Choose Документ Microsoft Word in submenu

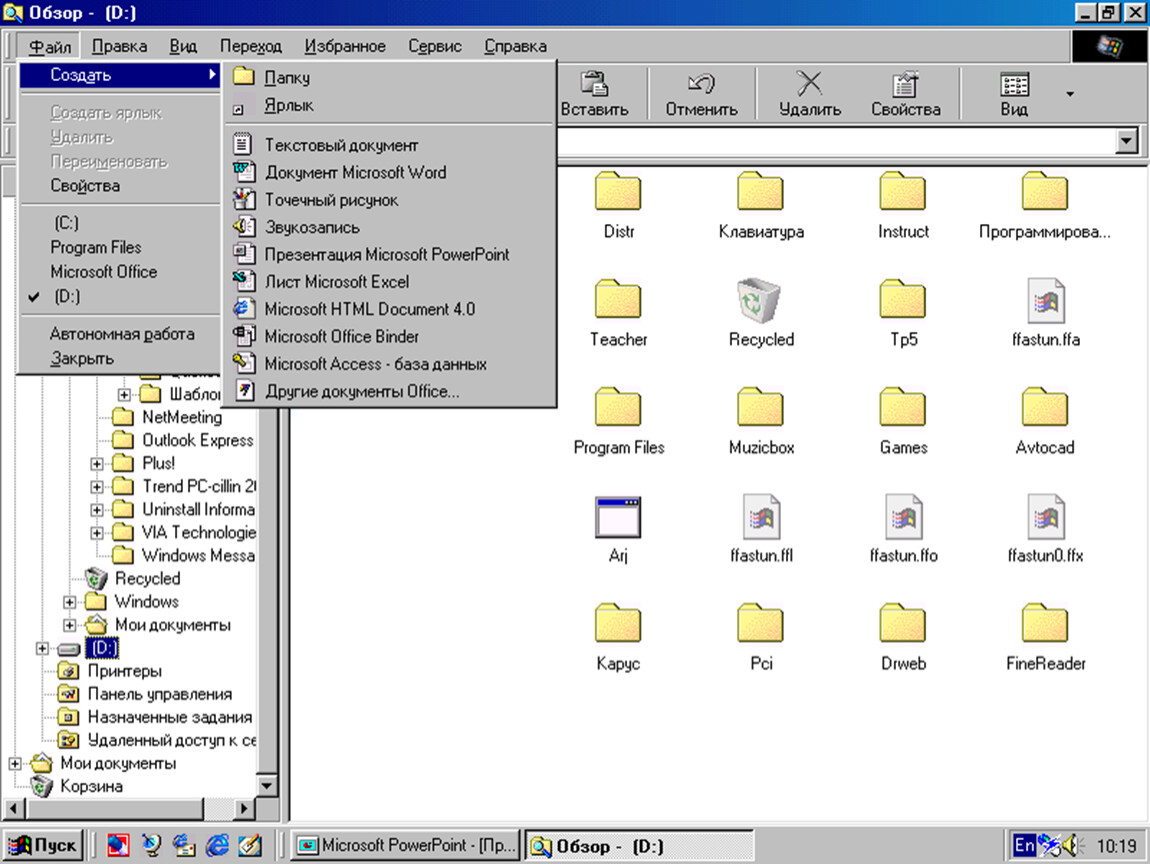[389, 172]
